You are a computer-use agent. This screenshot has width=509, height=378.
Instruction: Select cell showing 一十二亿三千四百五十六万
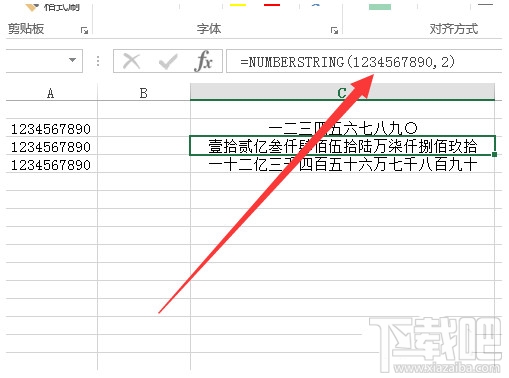(x=342, y=164)
